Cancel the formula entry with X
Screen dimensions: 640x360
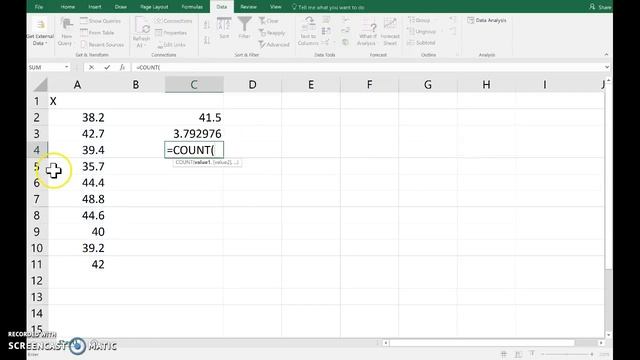coord(91,67)
